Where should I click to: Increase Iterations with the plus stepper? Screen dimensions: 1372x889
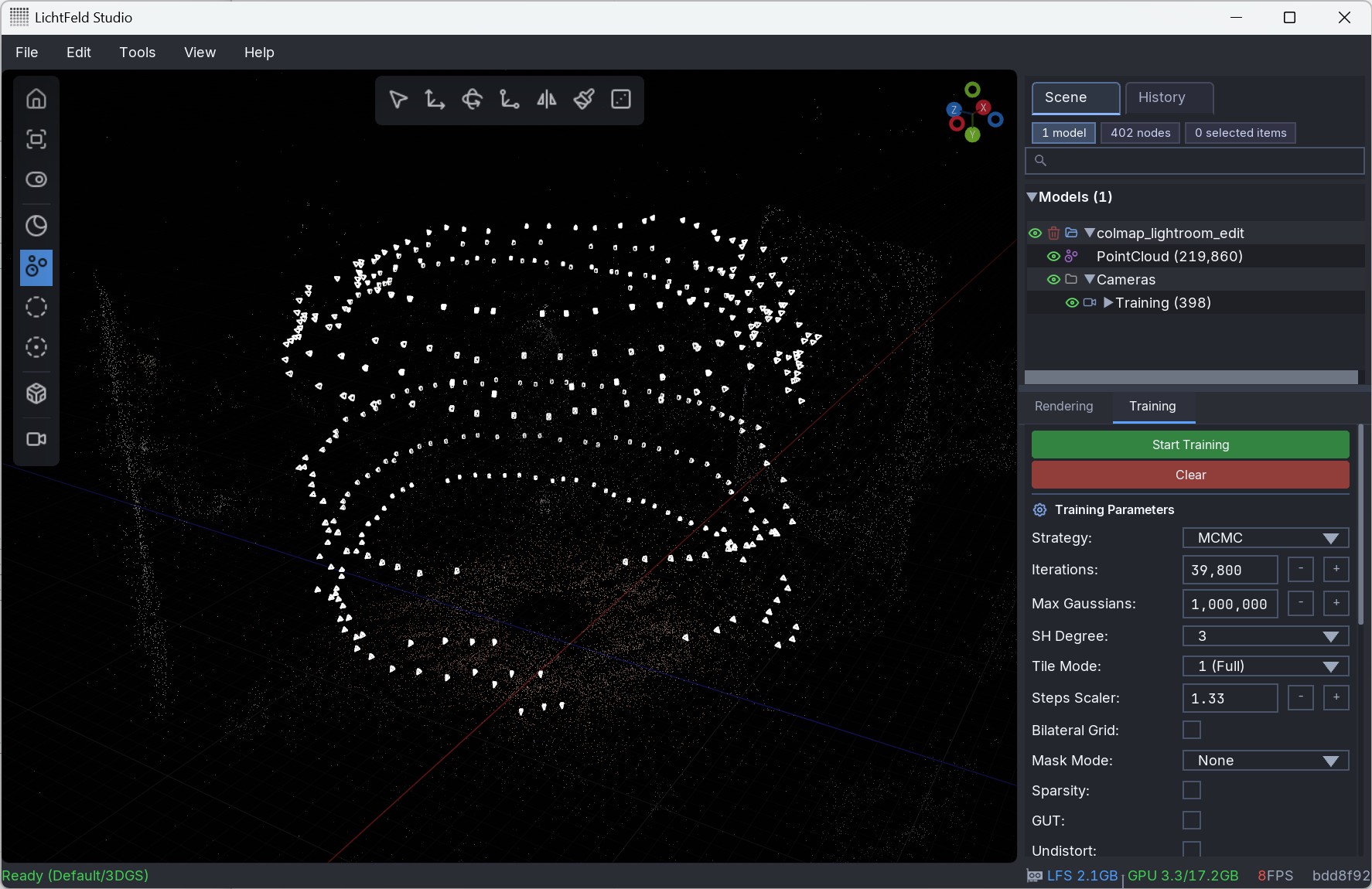[1336, 570]
